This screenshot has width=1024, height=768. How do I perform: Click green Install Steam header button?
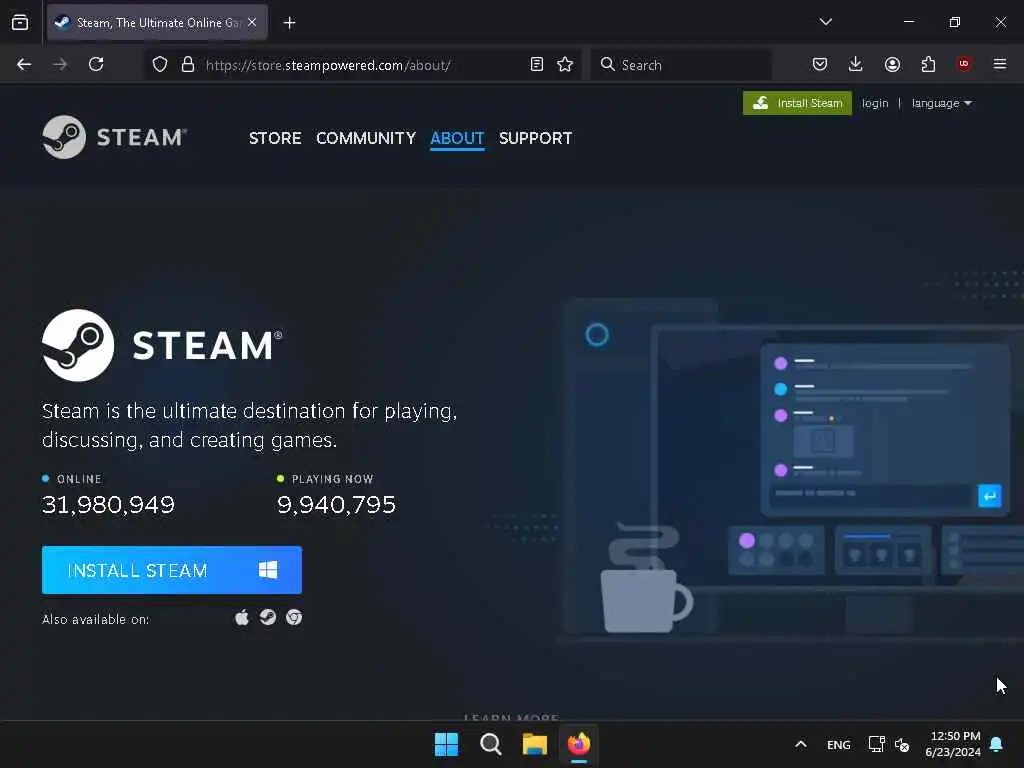point(797,103)
